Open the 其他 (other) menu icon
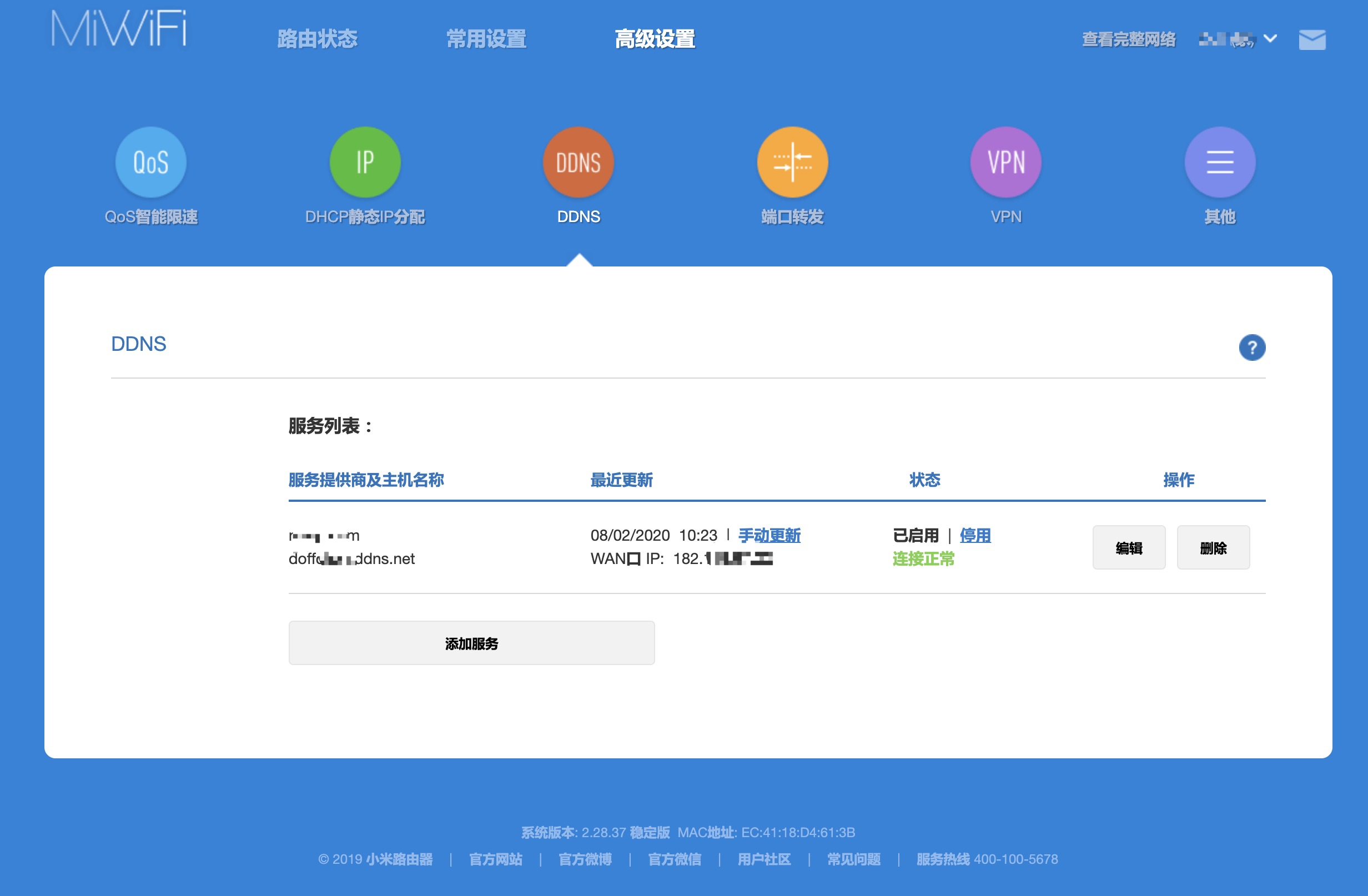Screen dimensions: 1368x896 coord(1220,162)
